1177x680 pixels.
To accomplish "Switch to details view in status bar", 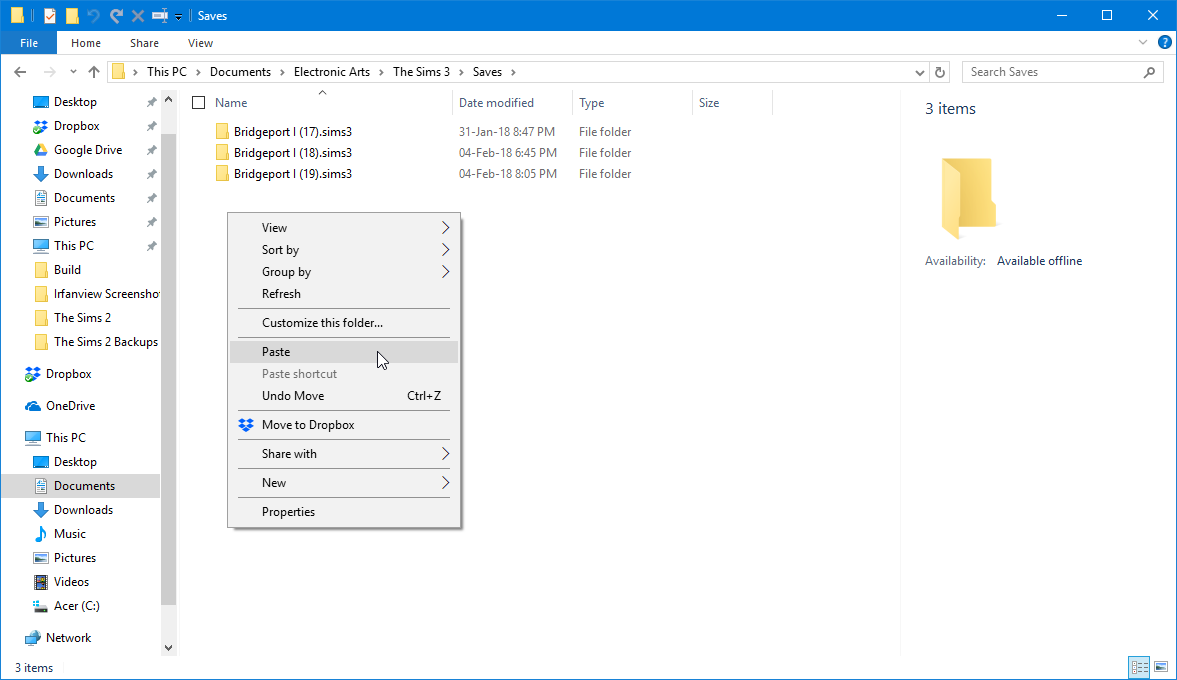I will coord(1139,666).
